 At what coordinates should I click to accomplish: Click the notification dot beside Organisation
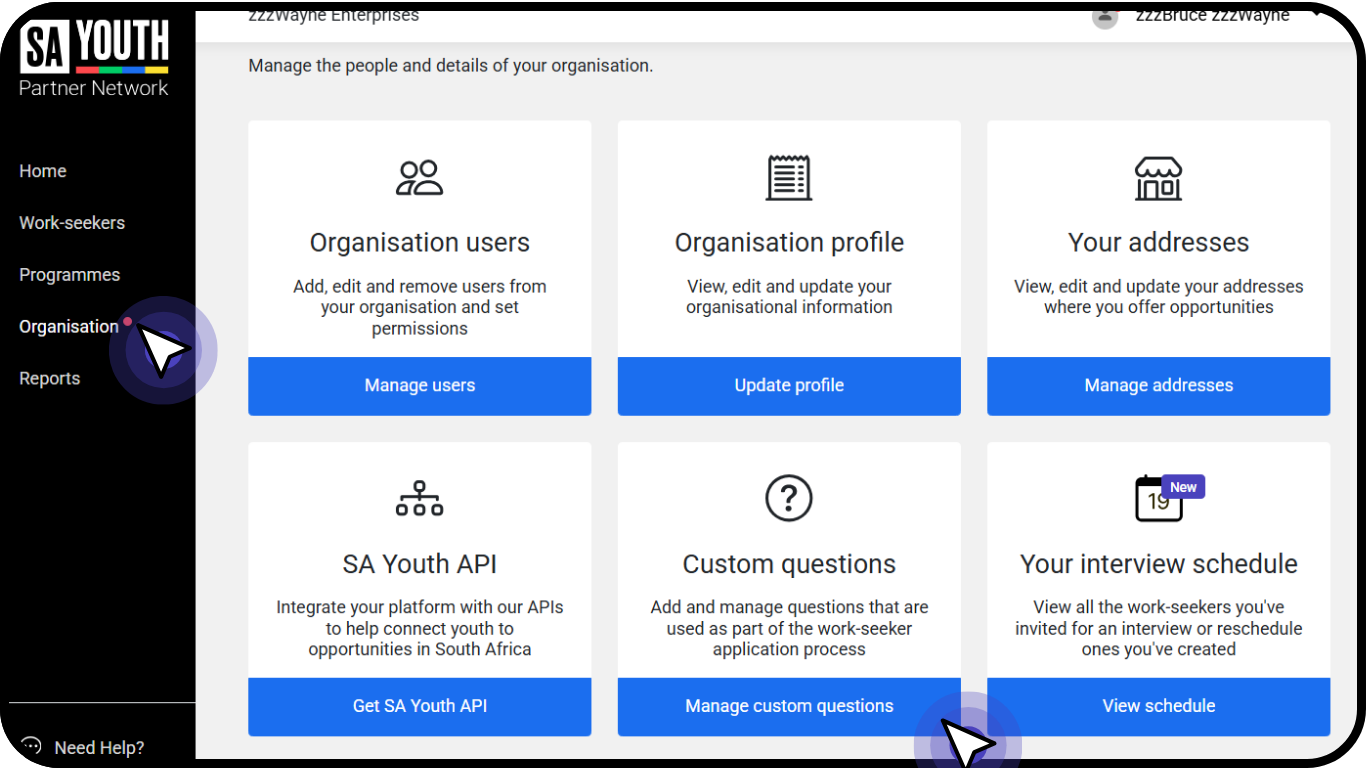coord(126,320)
